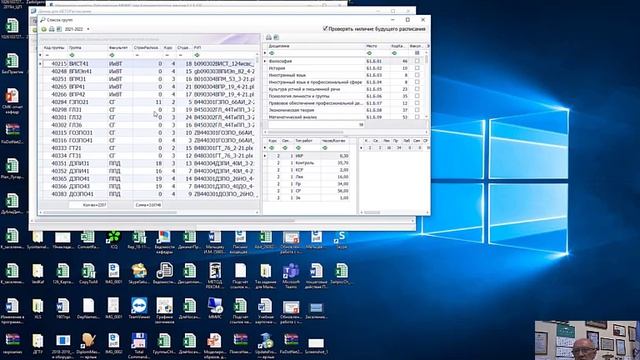Viewport: 640px width, 360px height.
Task: Select the Контроль row in the work types table
Action: [309, 163]
